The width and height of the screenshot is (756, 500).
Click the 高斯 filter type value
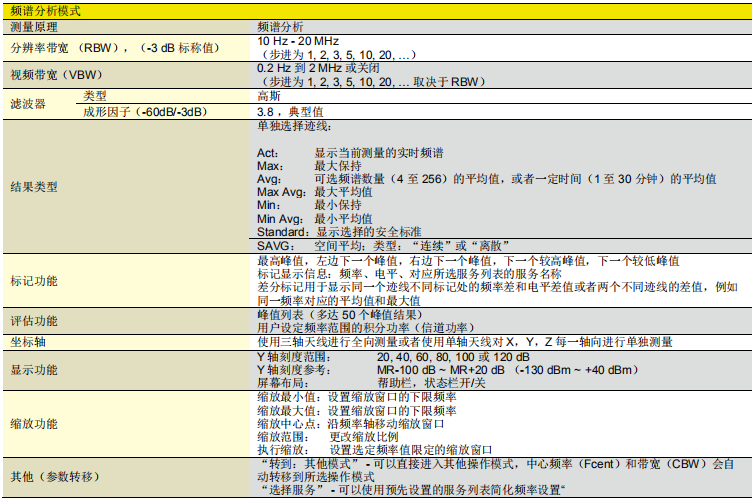tap(269, 96)
